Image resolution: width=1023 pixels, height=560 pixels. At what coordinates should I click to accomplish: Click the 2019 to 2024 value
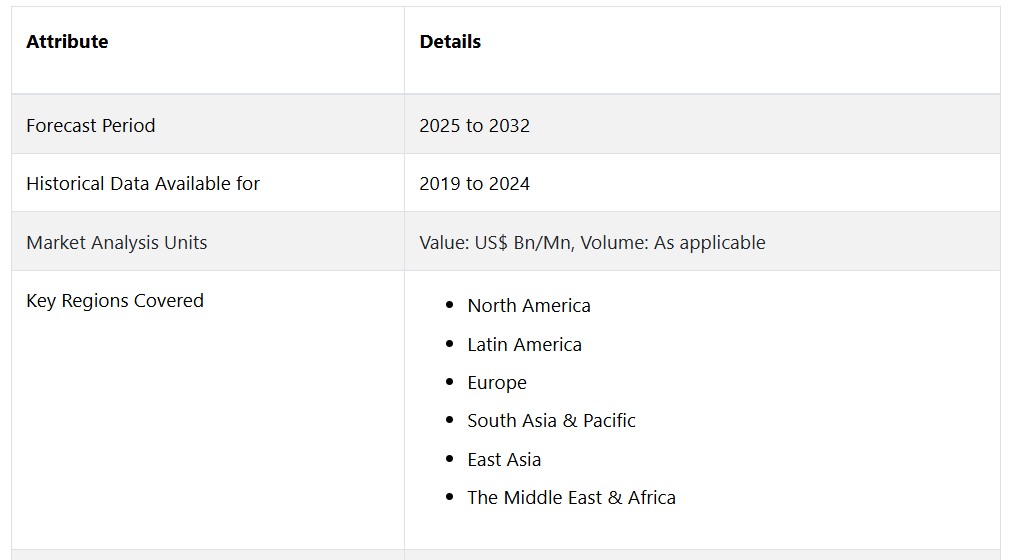(475, 184)
